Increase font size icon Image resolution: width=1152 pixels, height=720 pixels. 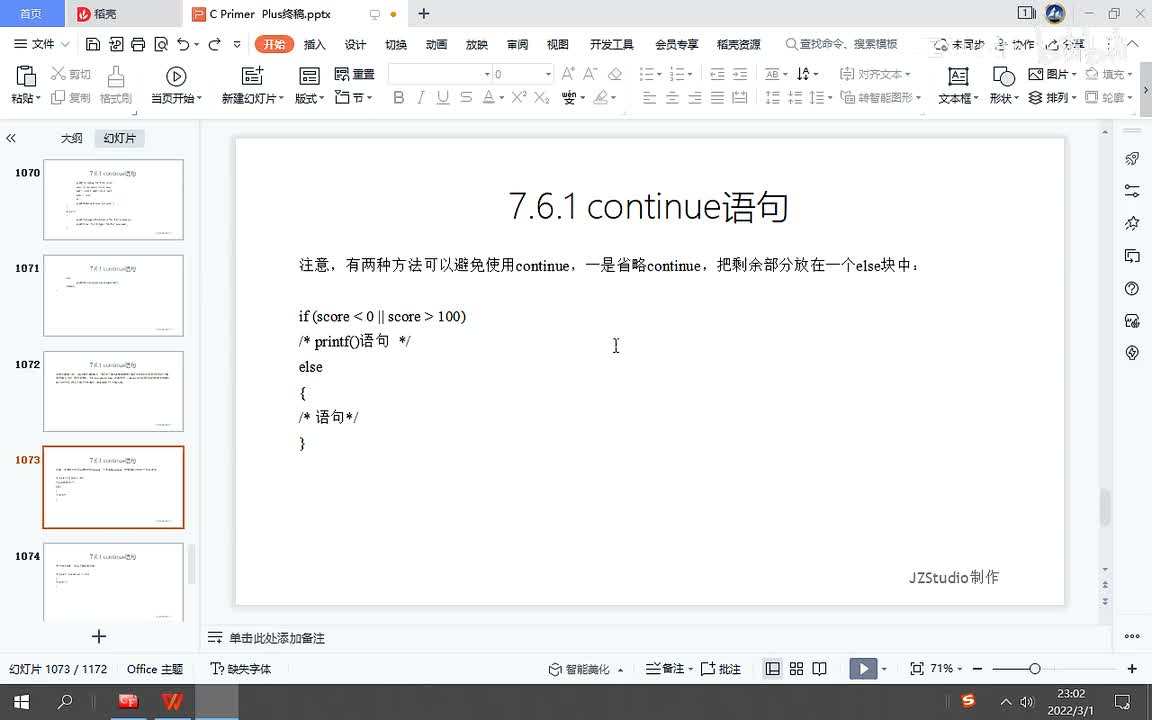click(568, 73)
